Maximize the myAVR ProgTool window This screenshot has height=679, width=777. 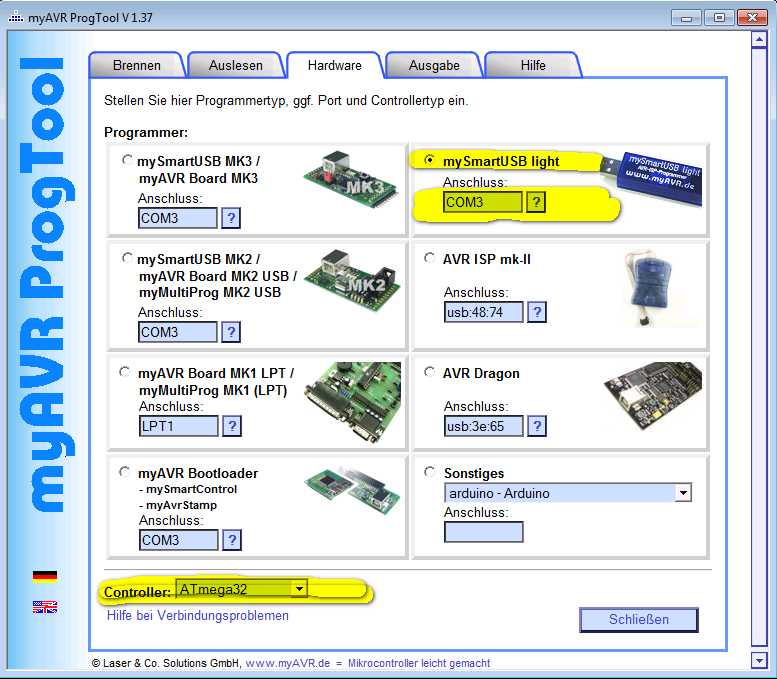(719, 17)
